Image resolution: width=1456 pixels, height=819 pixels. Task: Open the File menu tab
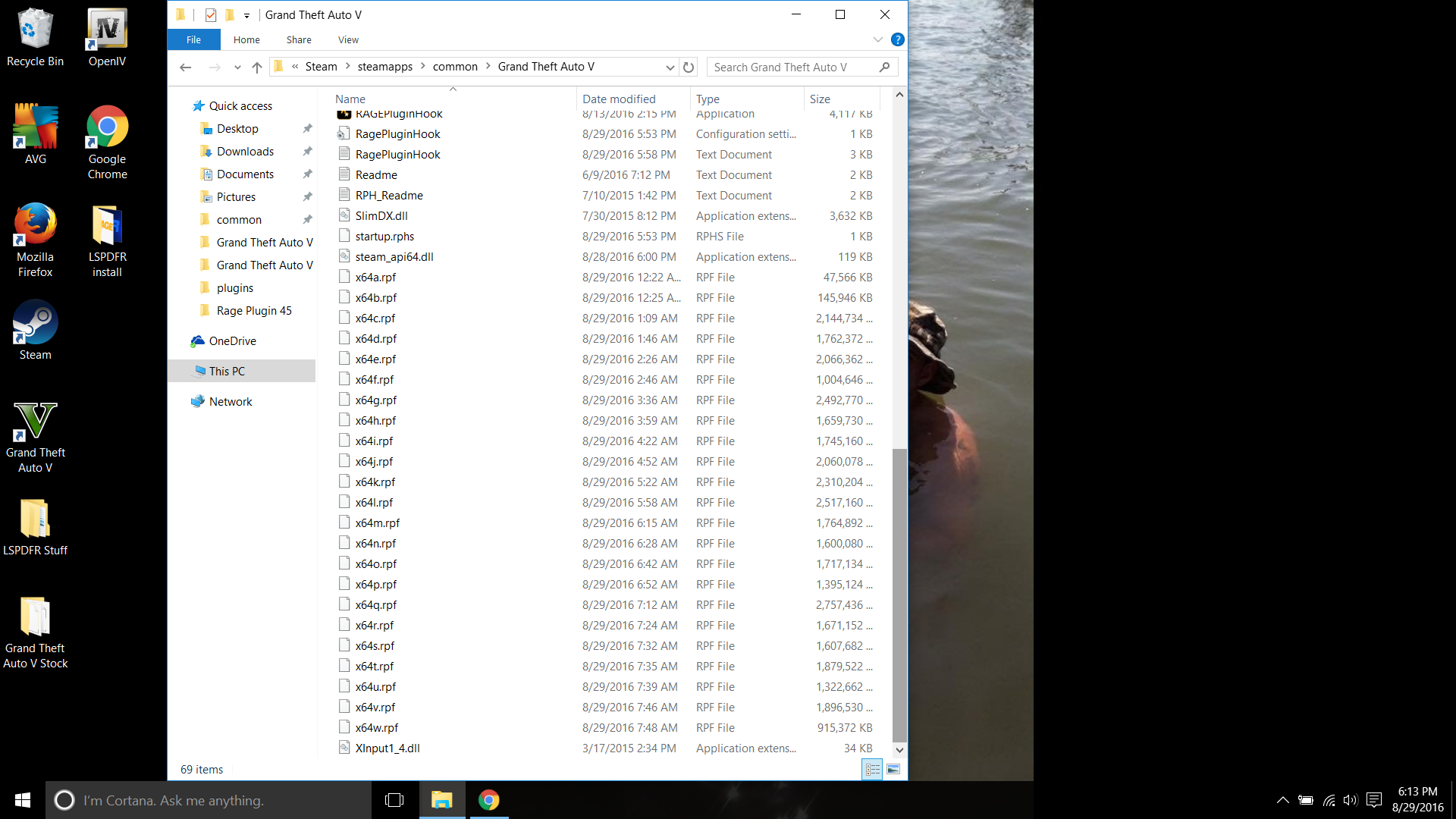point(193,39)
